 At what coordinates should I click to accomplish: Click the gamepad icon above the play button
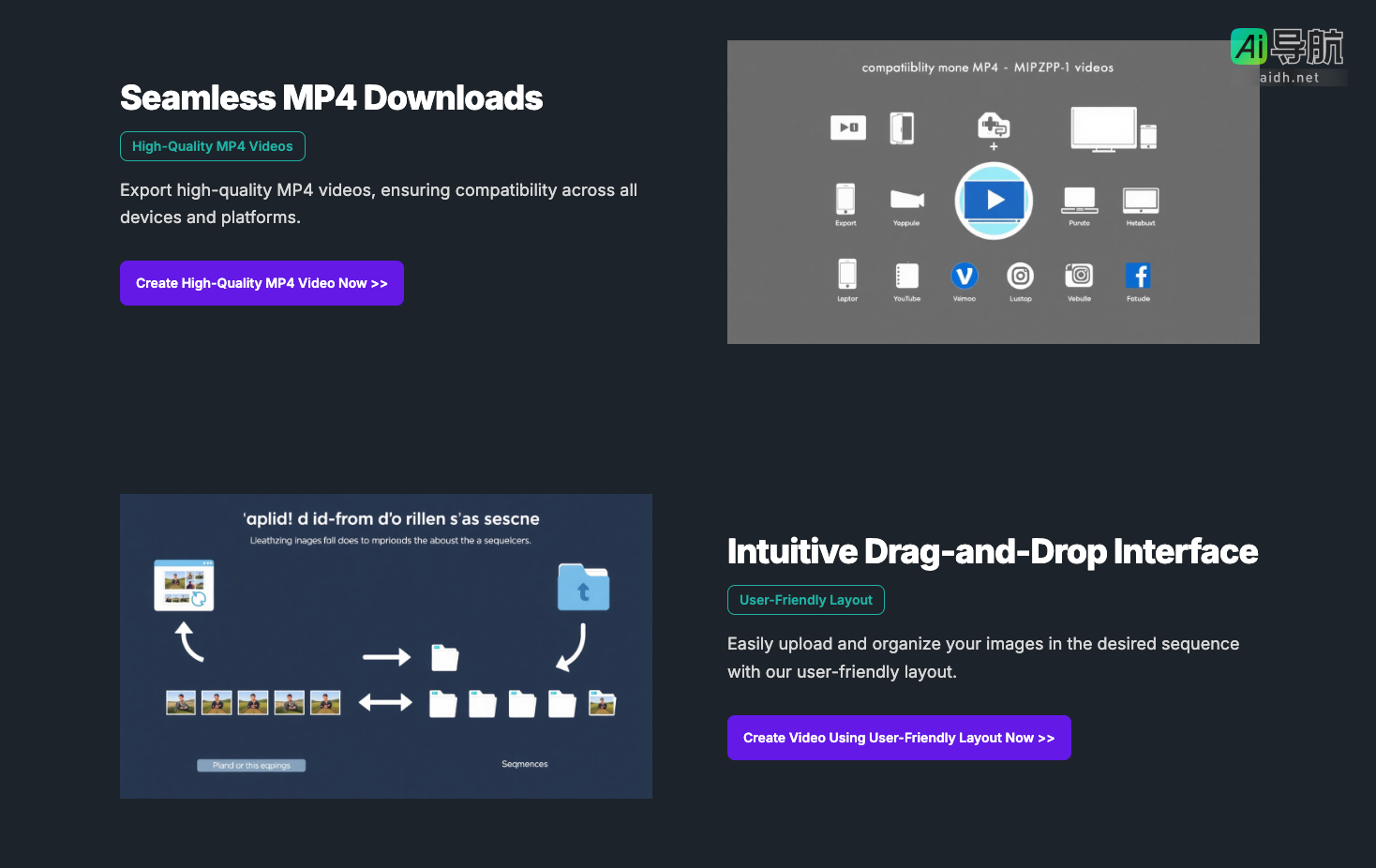994,126
